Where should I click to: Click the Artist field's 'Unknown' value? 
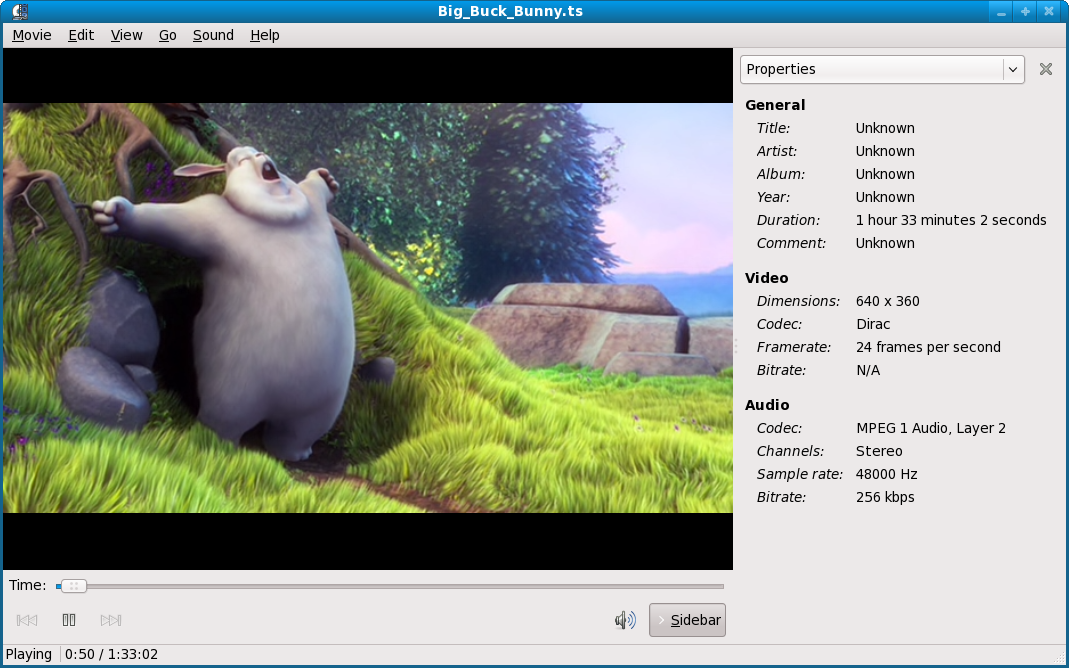pyautogui.click(x=885, y=151)
